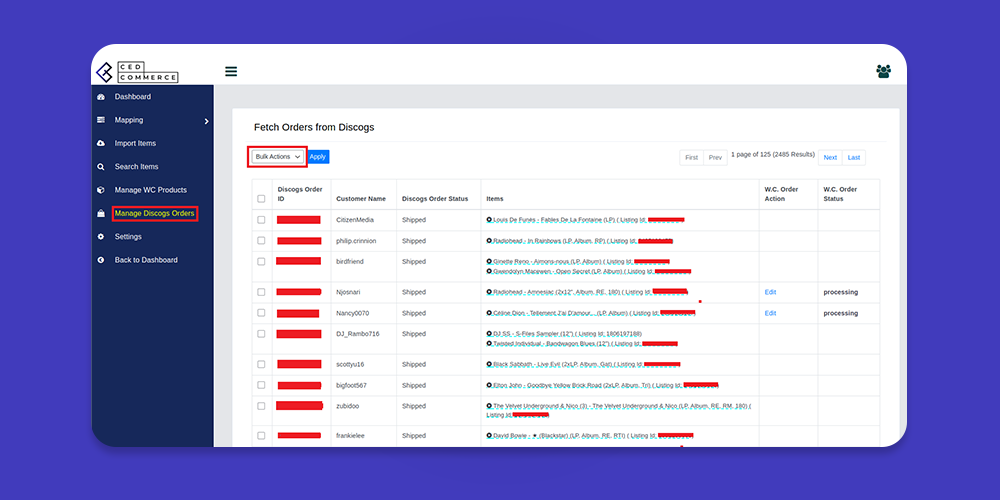
Task: Check the bigfoot567 order row
Action: [x=261, y=385]
